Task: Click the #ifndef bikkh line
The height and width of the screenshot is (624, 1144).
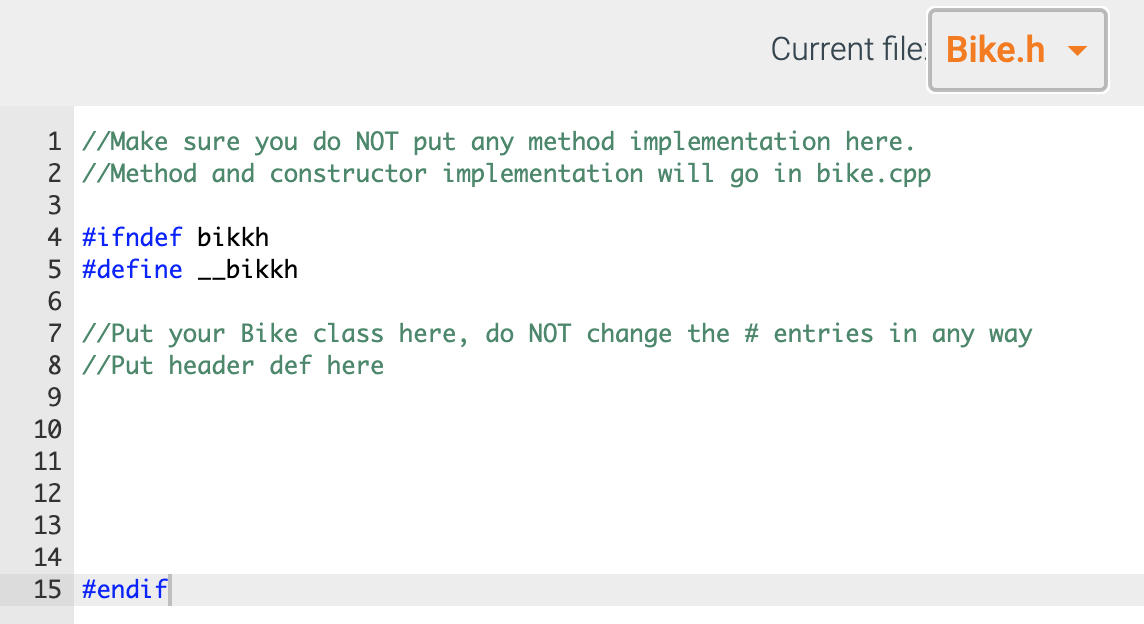Action: [175, 237]
